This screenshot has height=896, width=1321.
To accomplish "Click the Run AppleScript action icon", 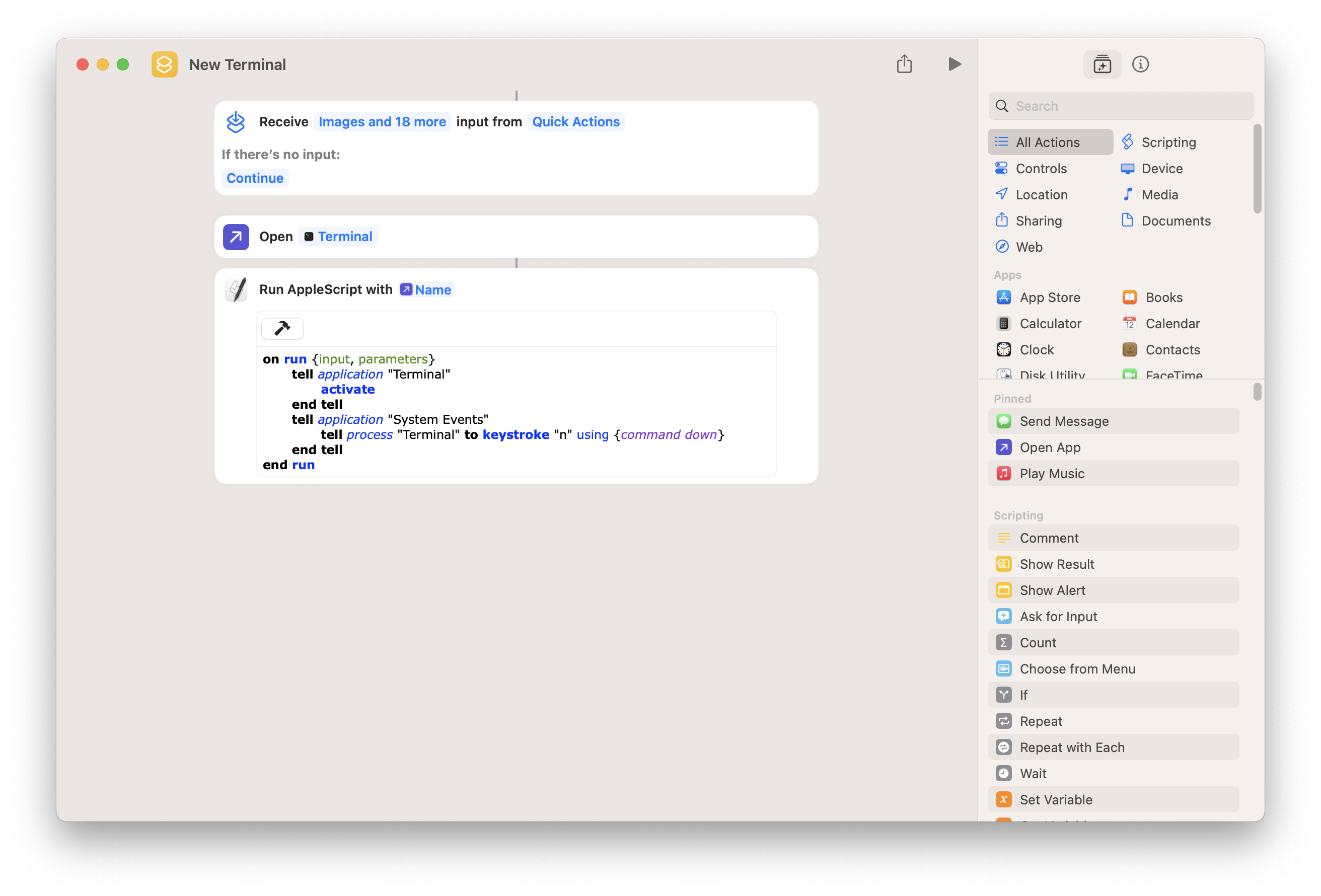I will (x=236, y=289).
